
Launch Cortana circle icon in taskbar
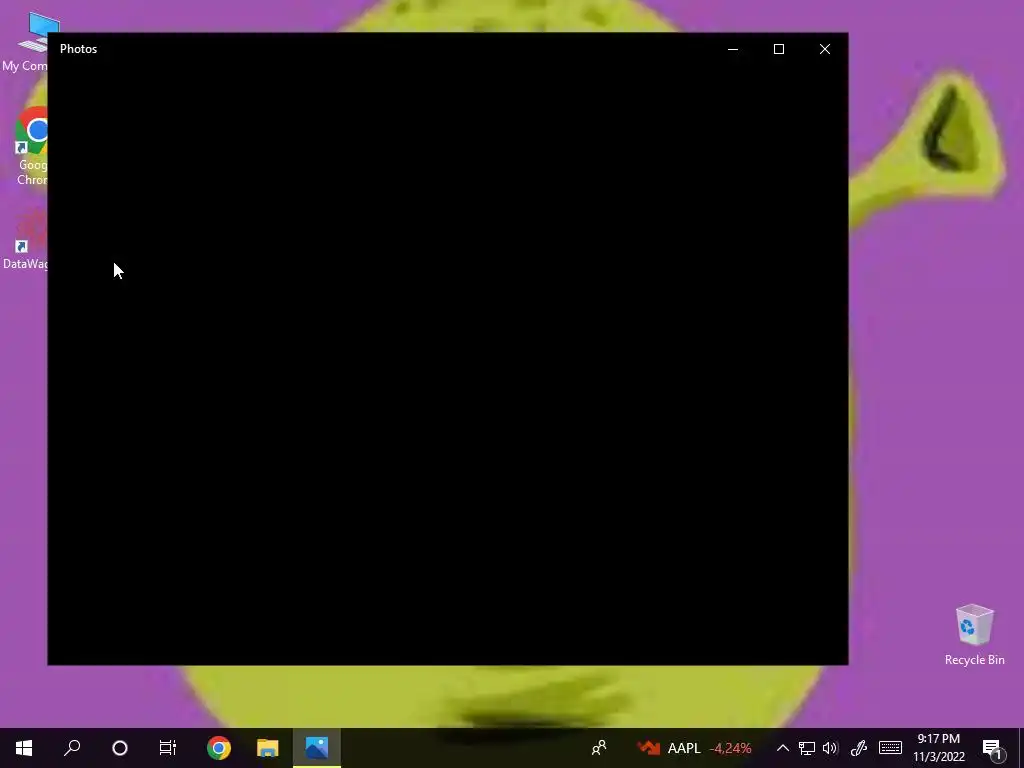[120, 748]
